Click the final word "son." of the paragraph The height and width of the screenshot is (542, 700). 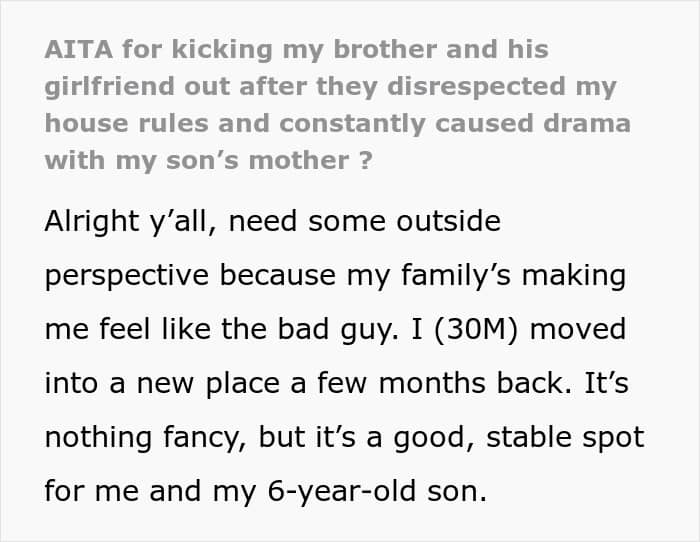tap(456, 492)
